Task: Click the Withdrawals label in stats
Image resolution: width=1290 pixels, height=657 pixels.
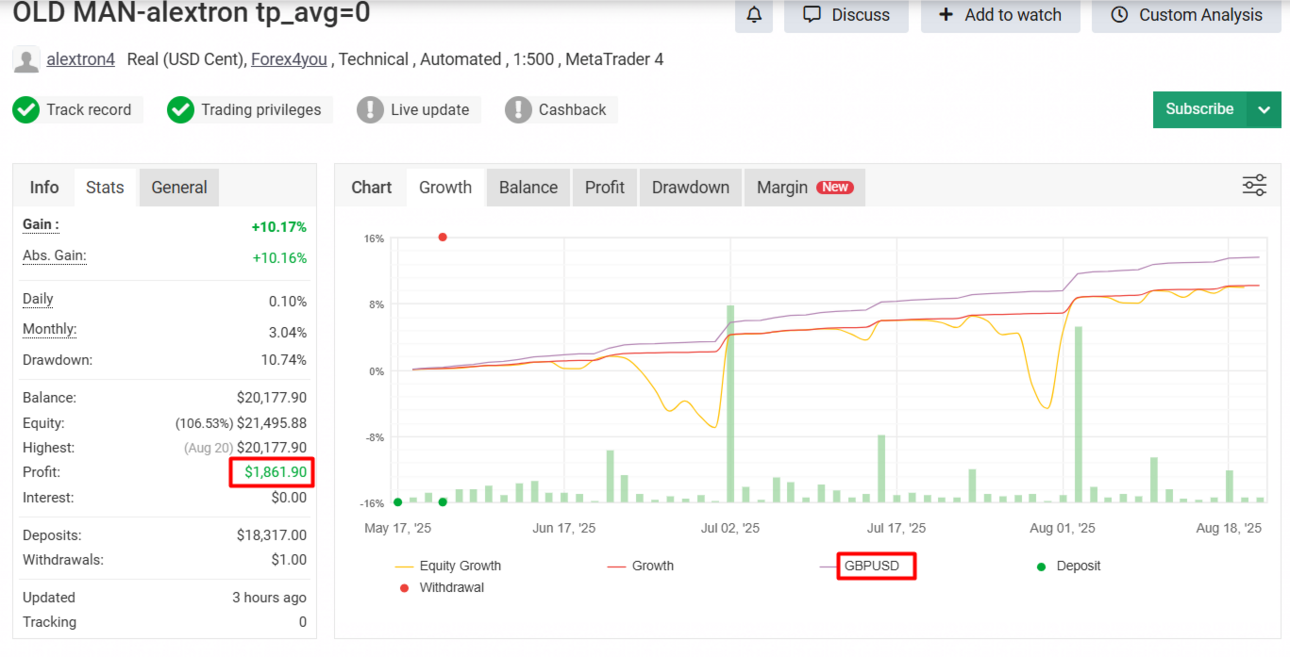Action: [63, 560]
